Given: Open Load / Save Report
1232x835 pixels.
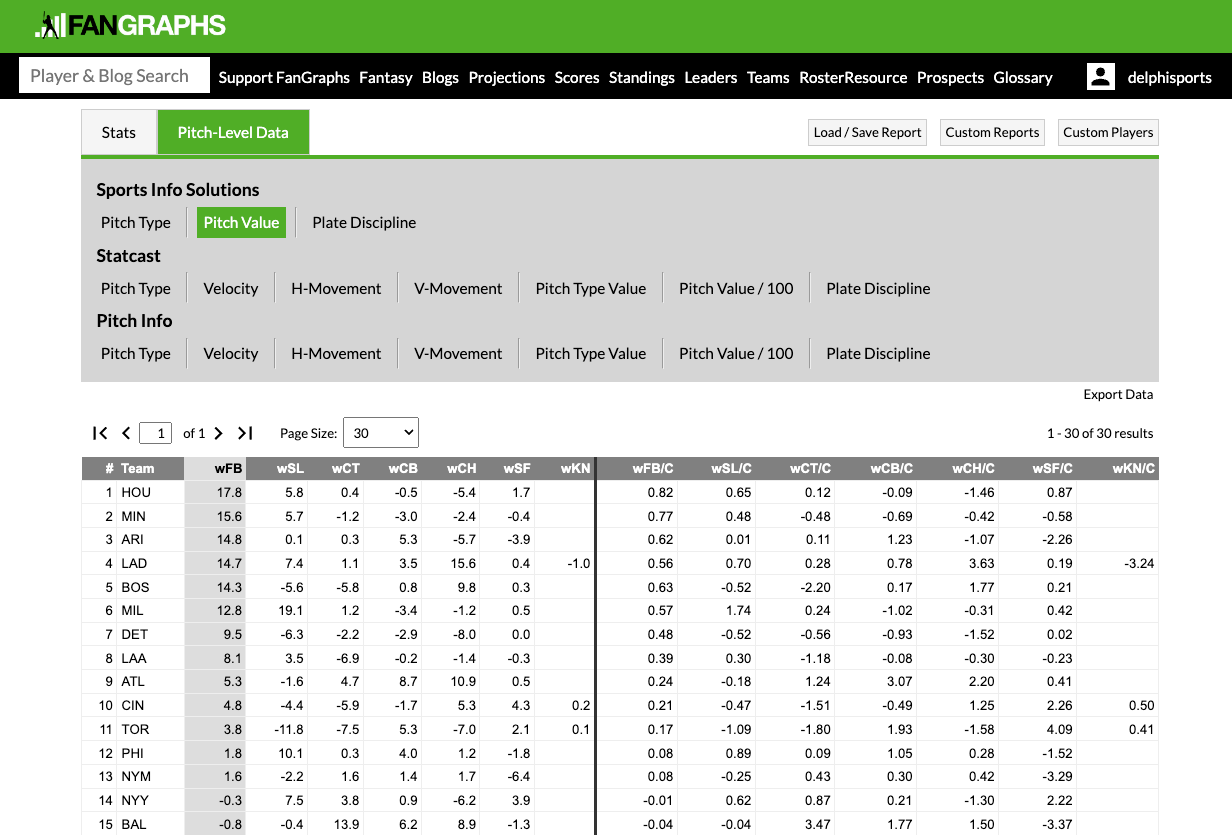Looking at the screenshot, I should (868, 132).
